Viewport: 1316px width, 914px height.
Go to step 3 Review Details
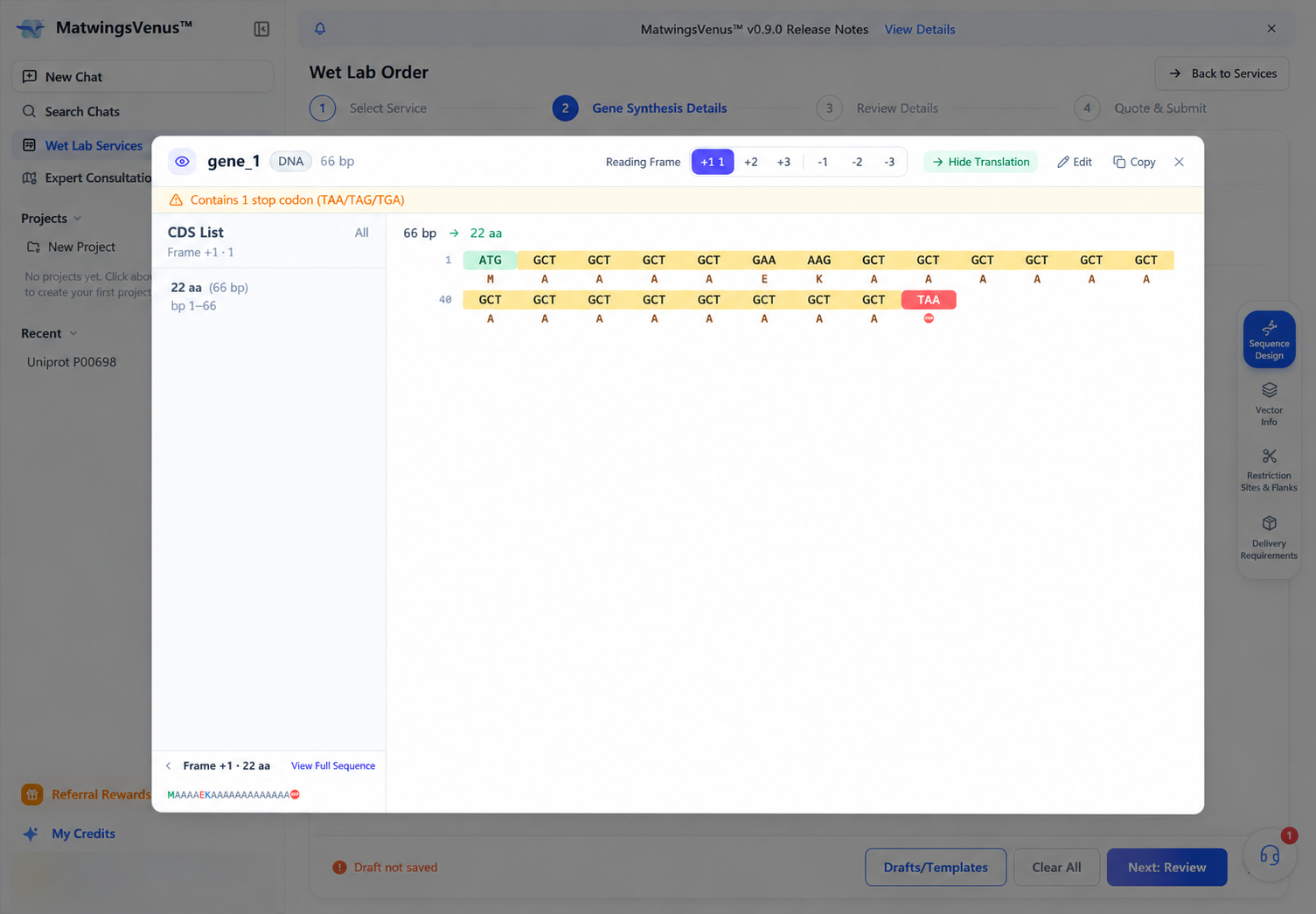tap(877, 108)
